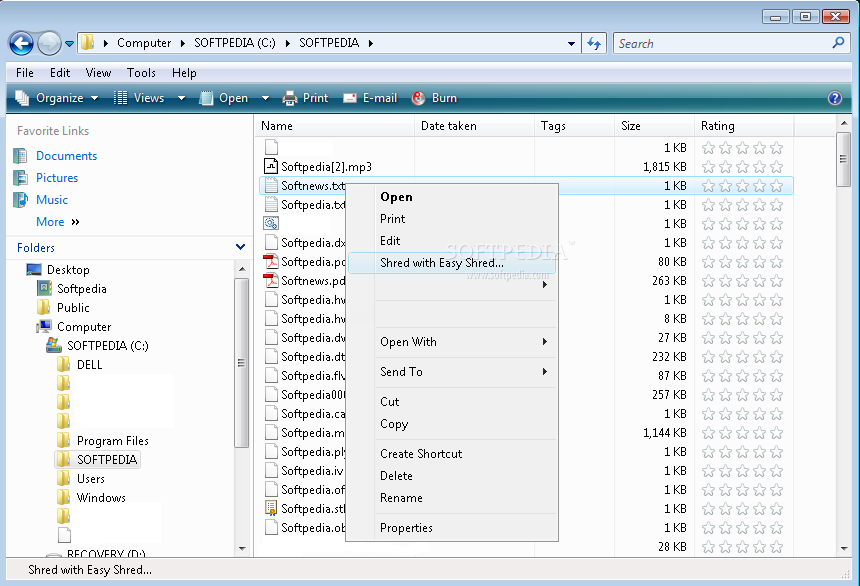The width and height of the screenshot is (860, 586).
Task: Click the Back navigation arrow
Action: pos(21,43)
